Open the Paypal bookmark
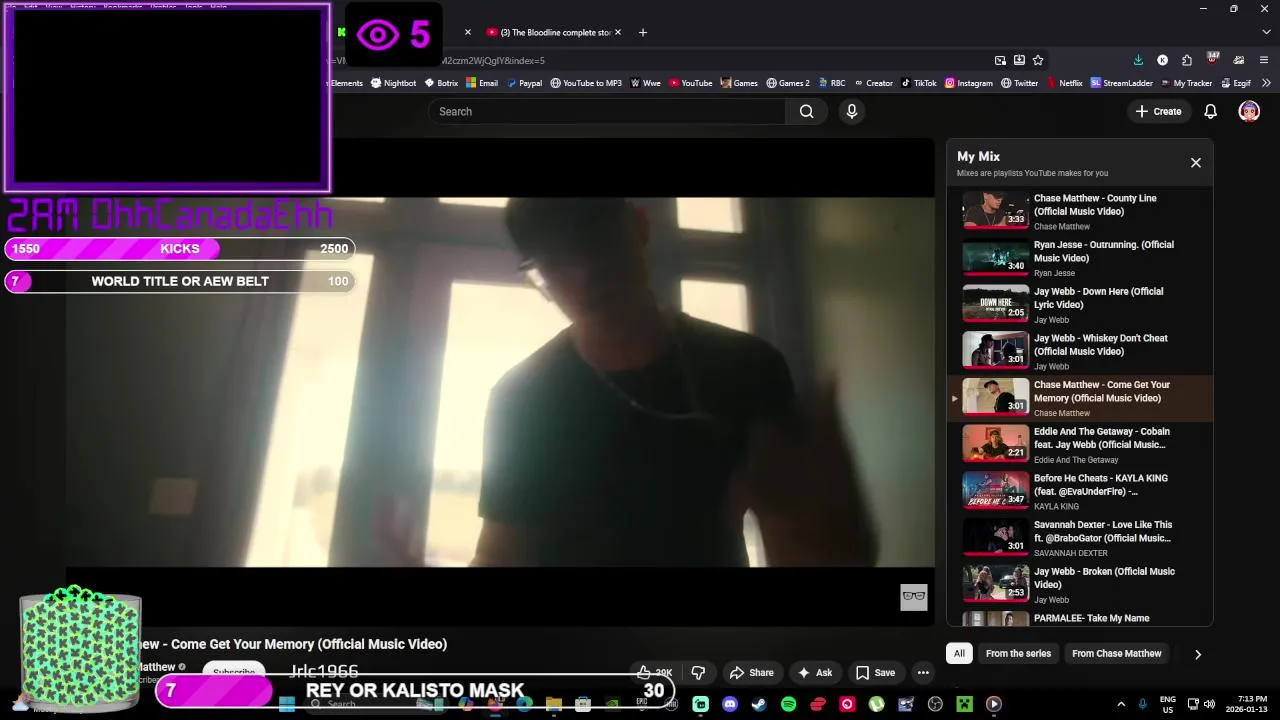The image size is (1280, 720). click(524, 83)
